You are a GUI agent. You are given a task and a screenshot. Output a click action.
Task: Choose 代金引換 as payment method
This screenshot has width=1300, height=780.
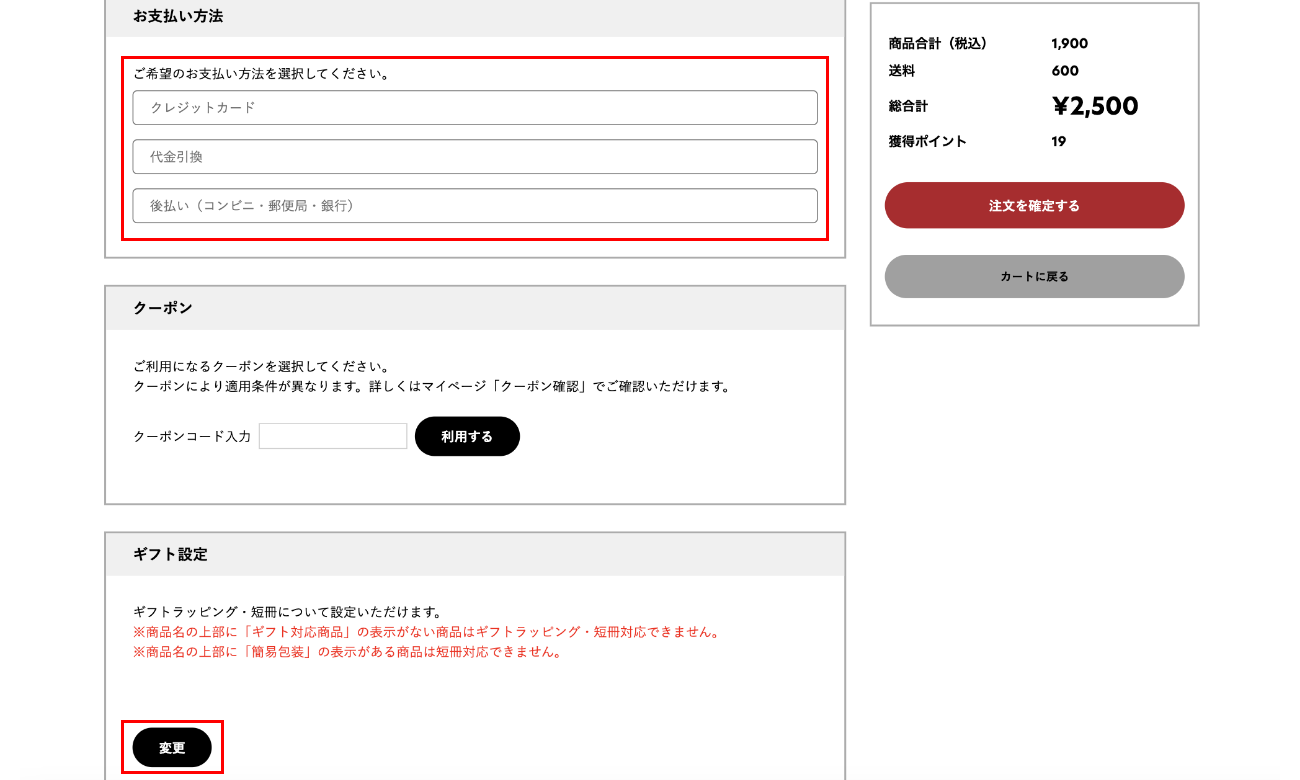(x=474, y=157)
